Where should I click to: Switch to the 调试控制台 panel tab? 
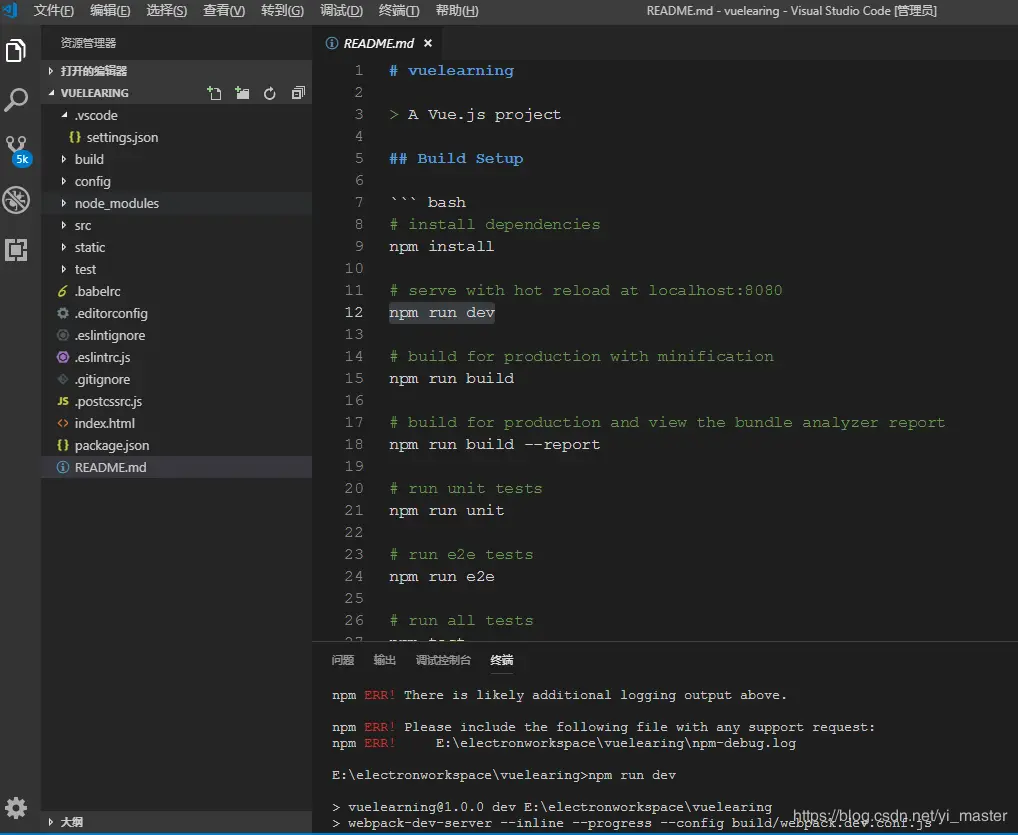click(443, 660)
